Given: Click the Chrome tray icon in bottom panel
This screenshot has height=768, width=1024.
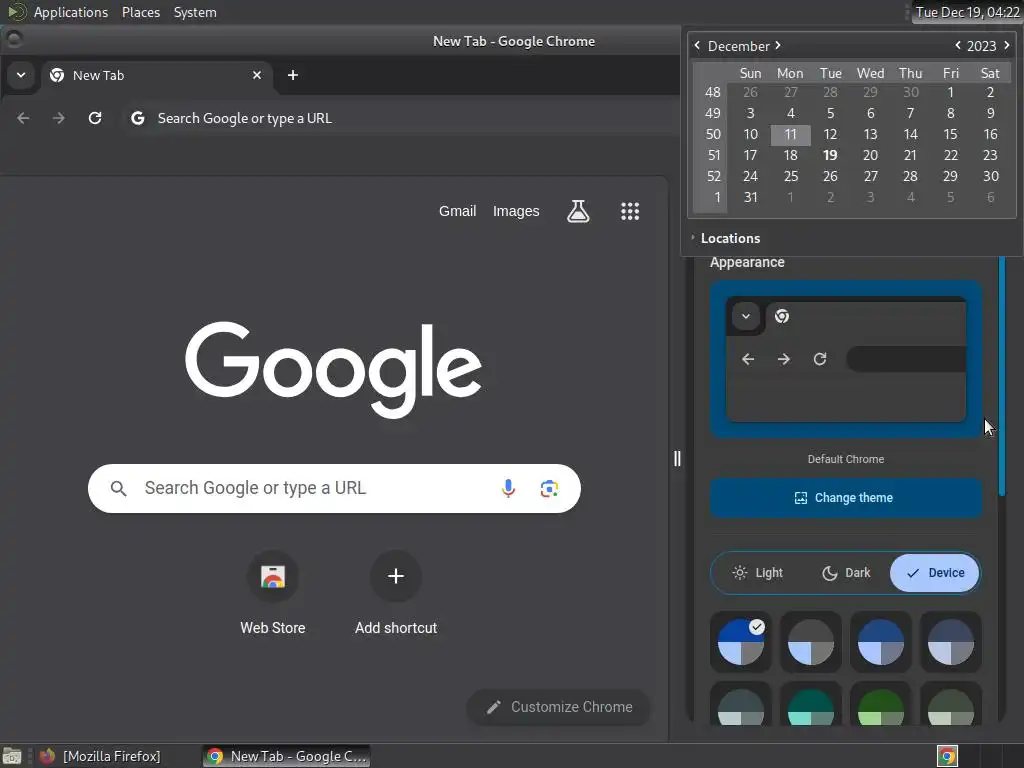Looking at the screenshot, I should [948, 756].
